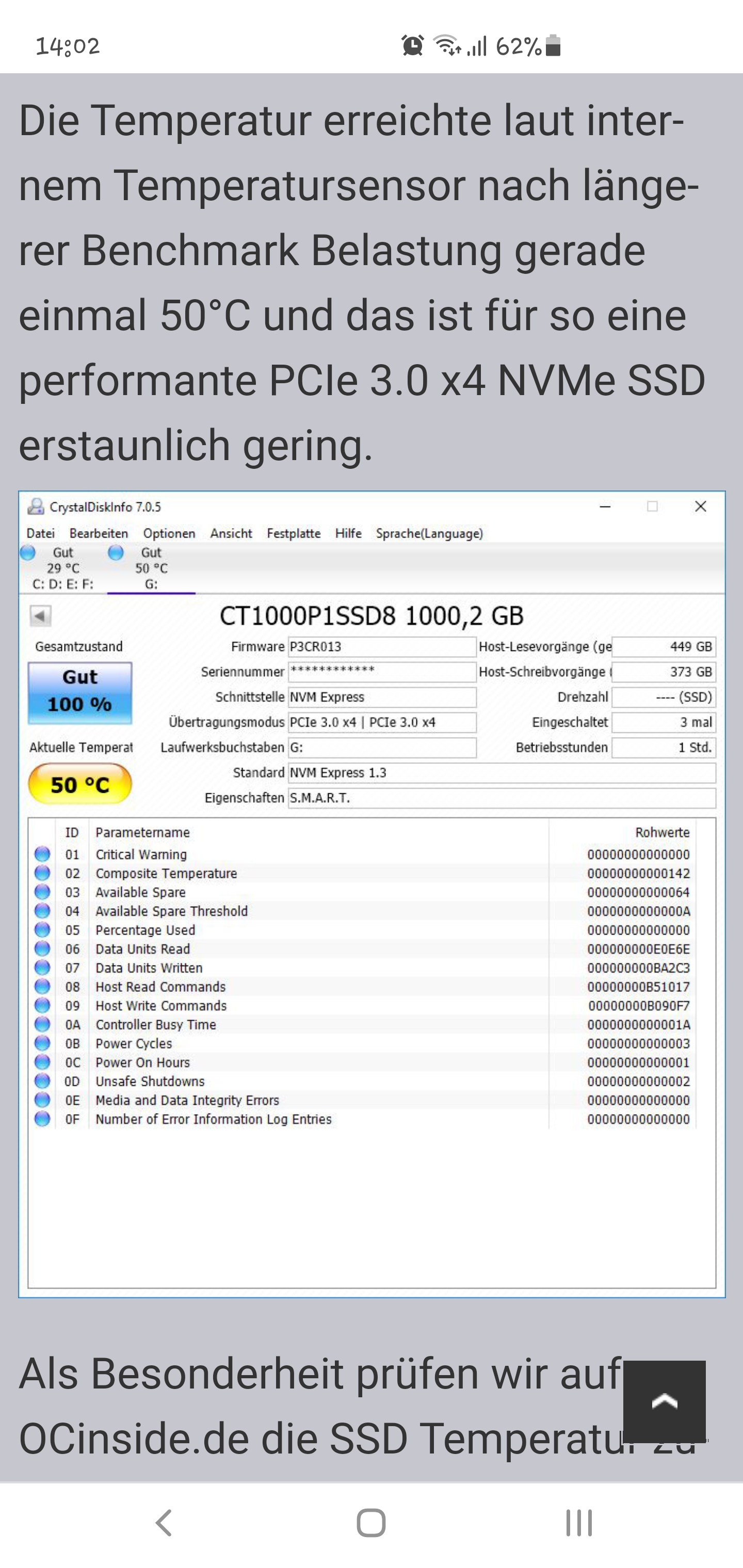The width and height of the screenshot is (743, 1568).
Task: Click the Betriebsstunden value 1 Std.
Action: point(664,747)
